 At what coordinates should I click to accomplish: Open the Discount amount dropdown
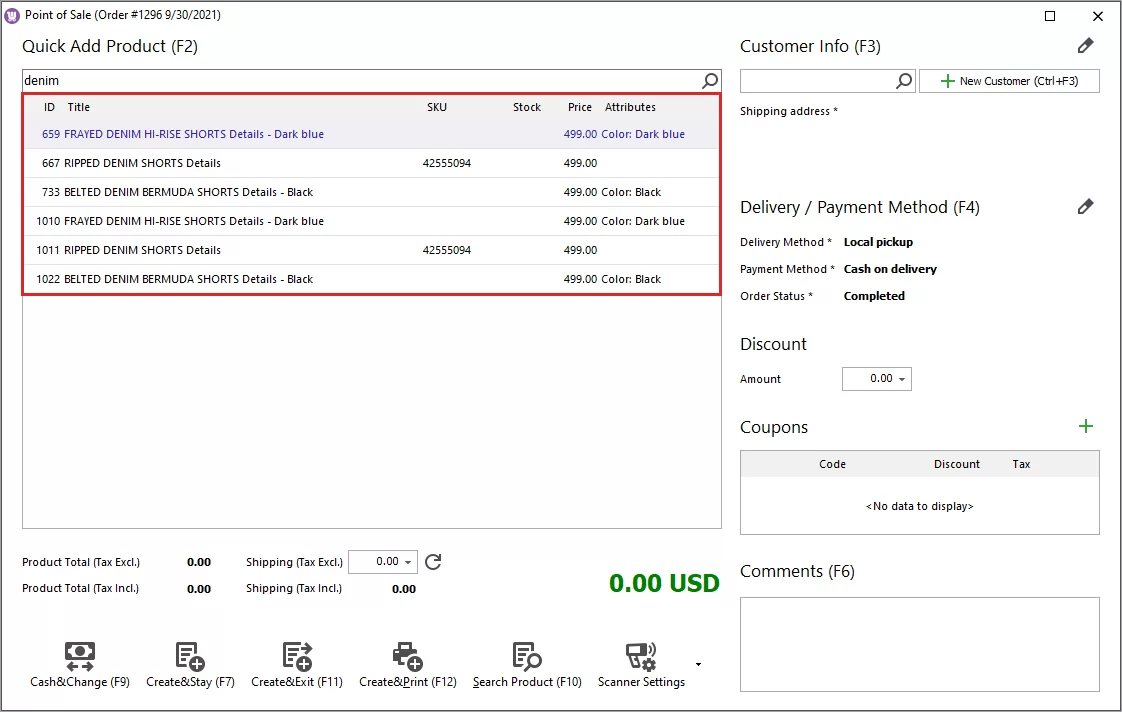click(903, 379)
